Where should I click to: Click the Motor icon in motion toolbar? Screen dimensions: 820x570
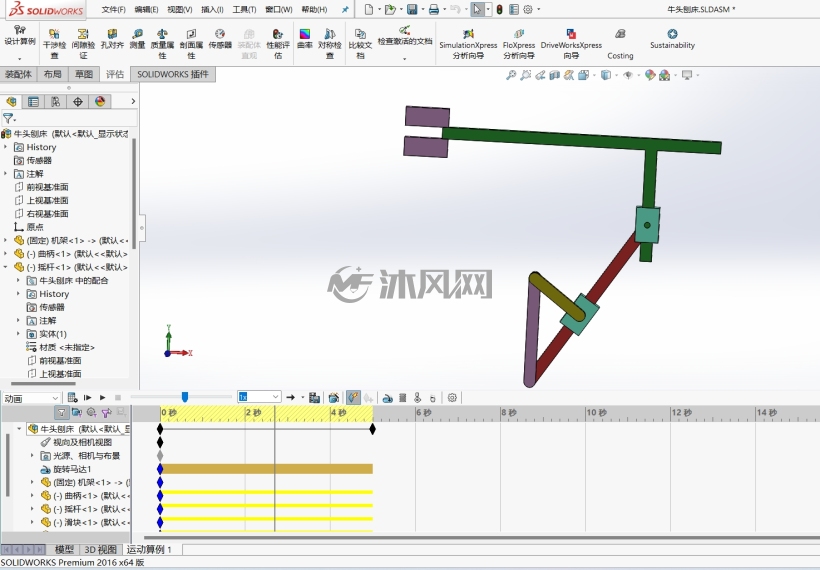387,398
